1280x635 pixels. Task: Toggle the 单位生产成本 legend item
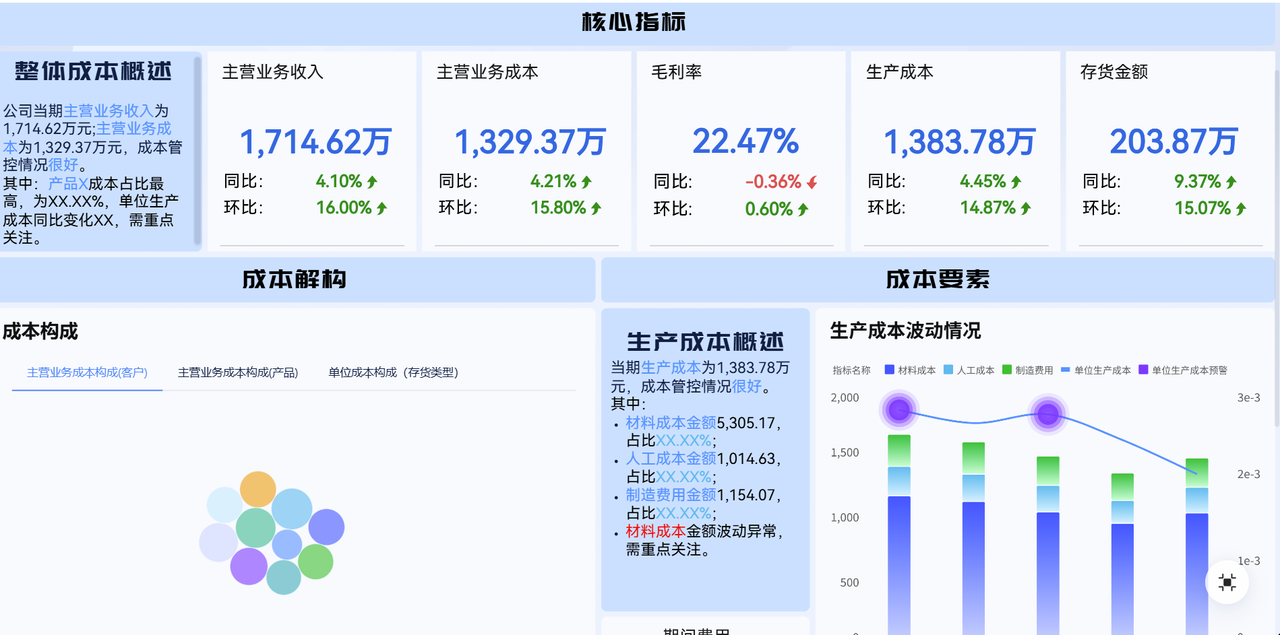point(1095,370)
